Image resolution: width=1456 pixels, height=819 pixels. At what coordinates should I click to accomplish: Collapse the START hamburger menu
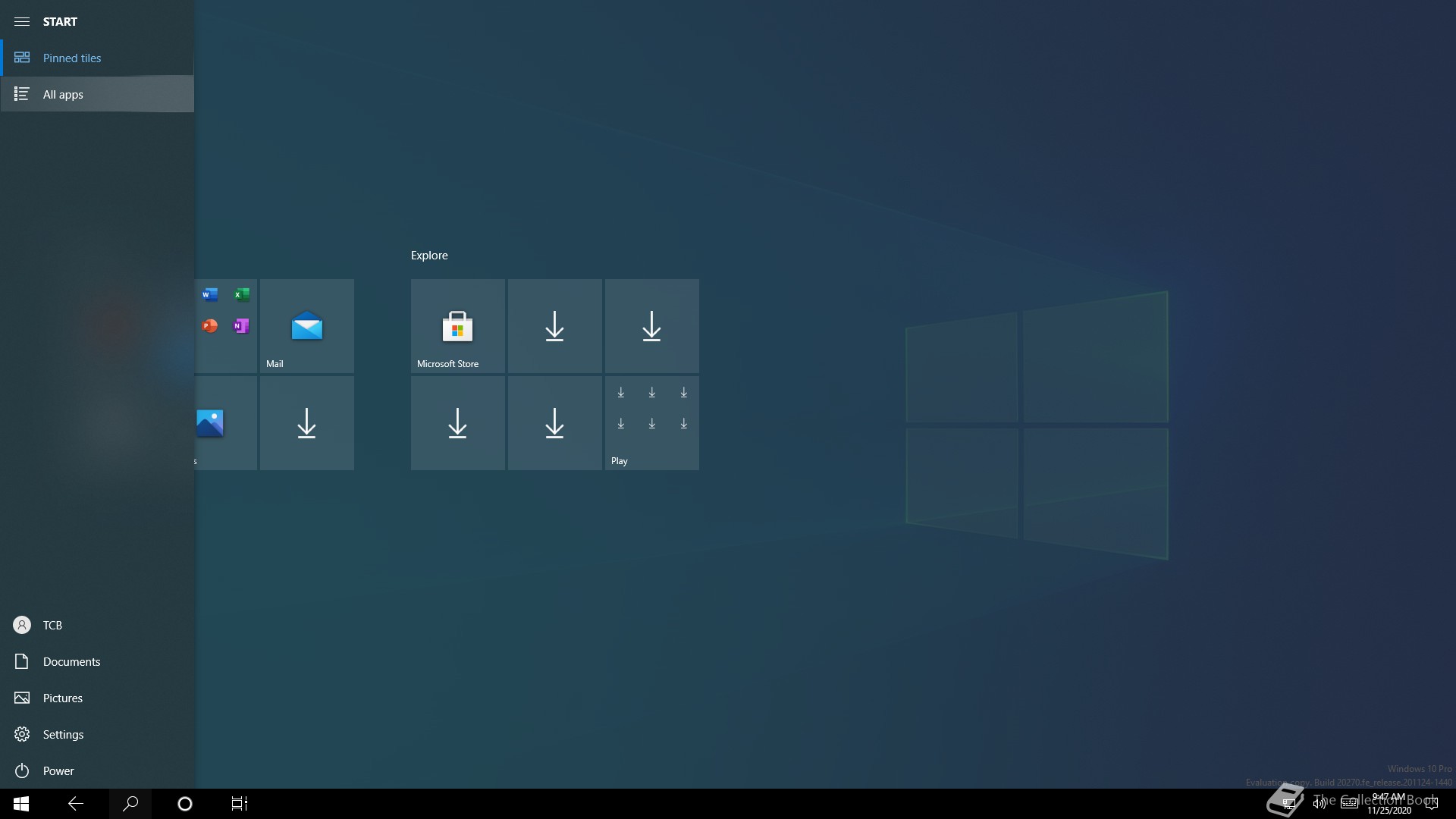pyautogui.click(x=22, y=21)
